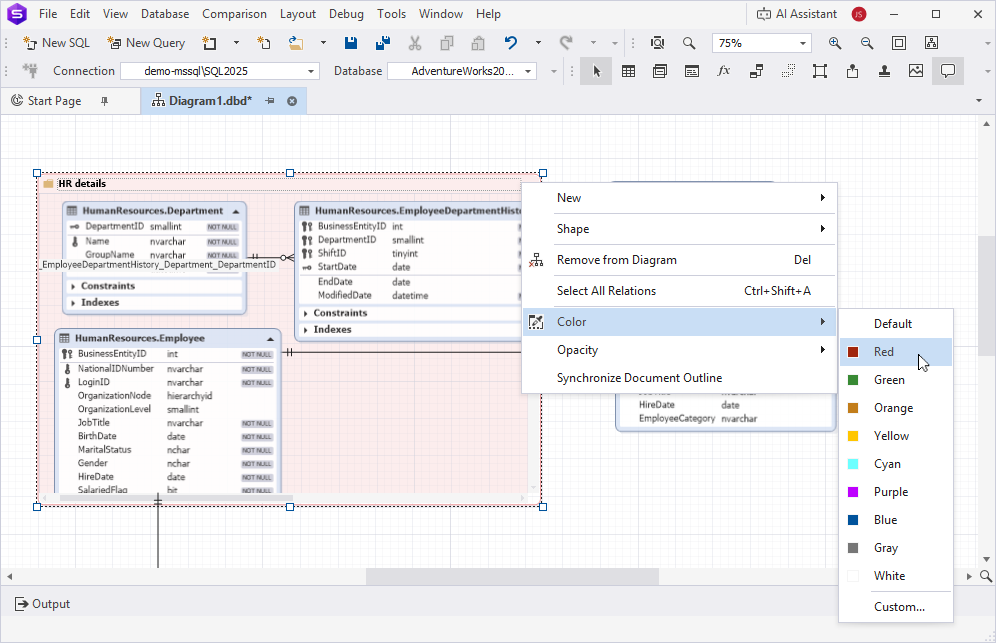Click the Open file folder icon
The image size is (996, 643).
[296, 43]
